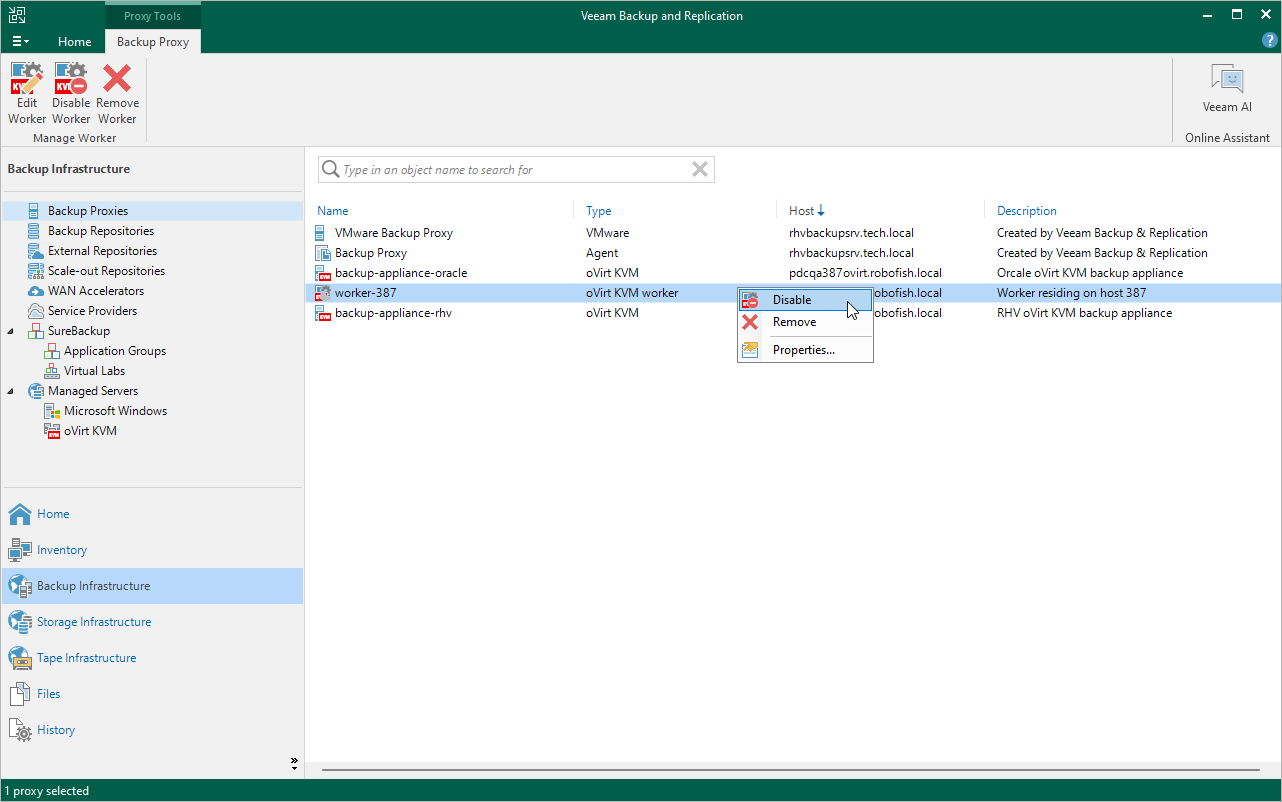
Task: Open the help question mark icon
Action: point(1270,41)
